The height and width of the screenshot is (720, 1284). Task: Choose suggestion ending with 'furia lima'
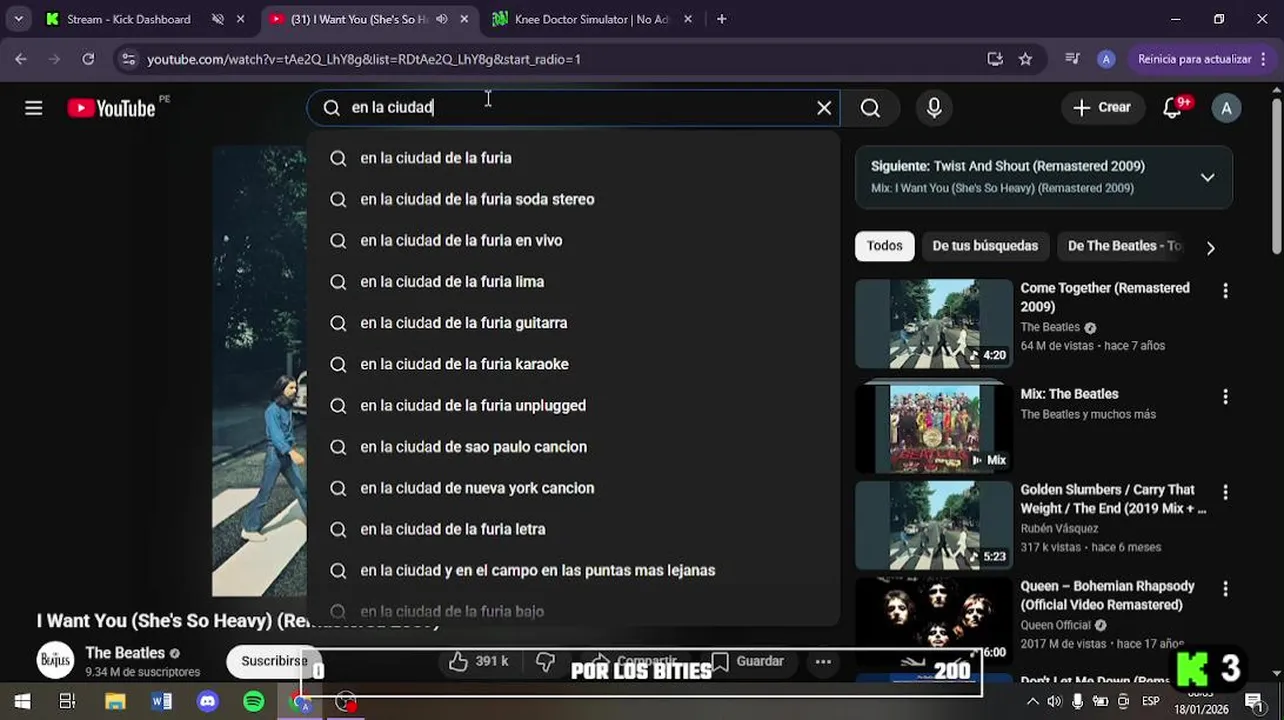coord(573,282)
